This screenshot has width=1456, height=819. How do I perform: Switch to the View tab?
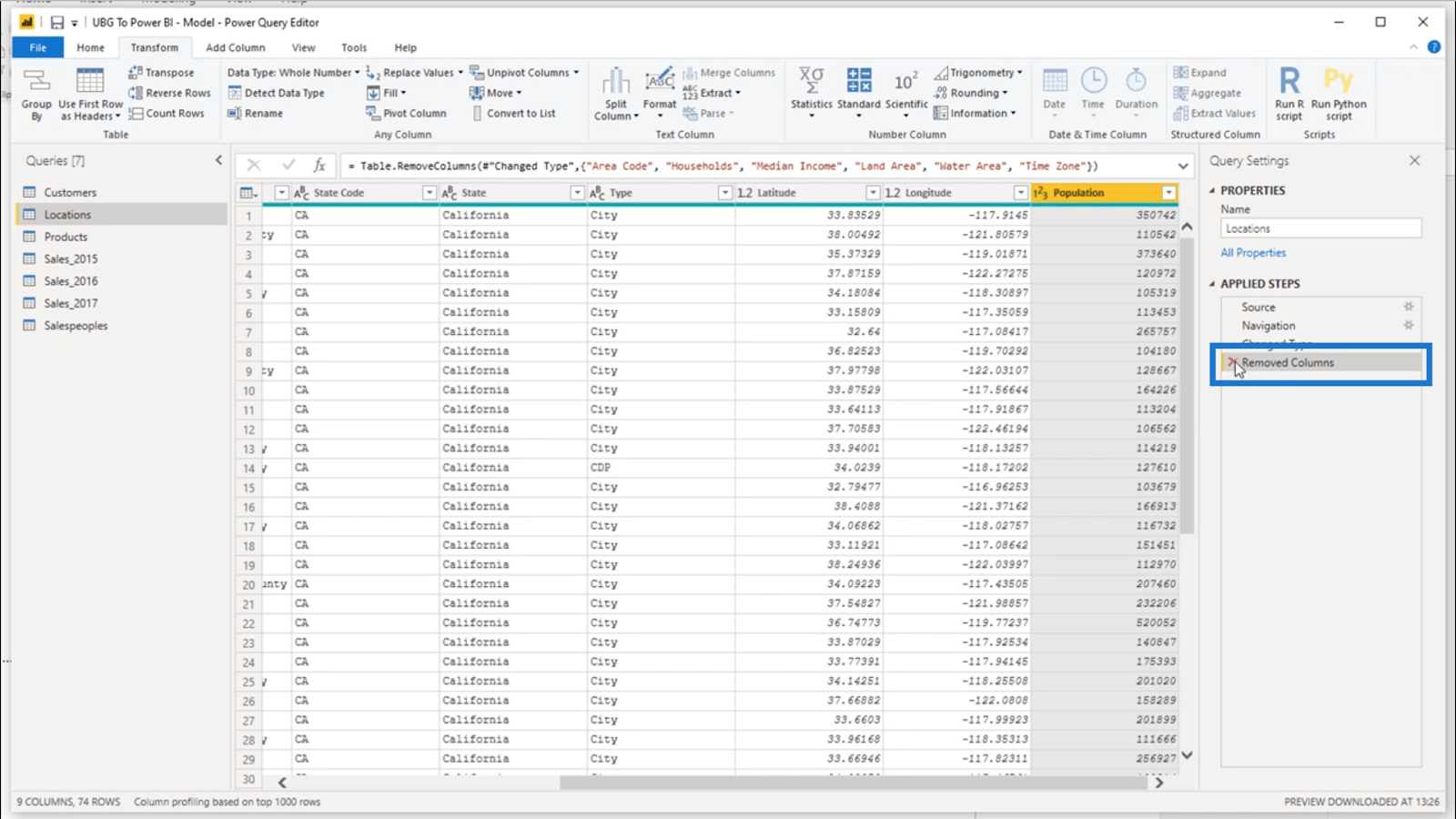303,47
